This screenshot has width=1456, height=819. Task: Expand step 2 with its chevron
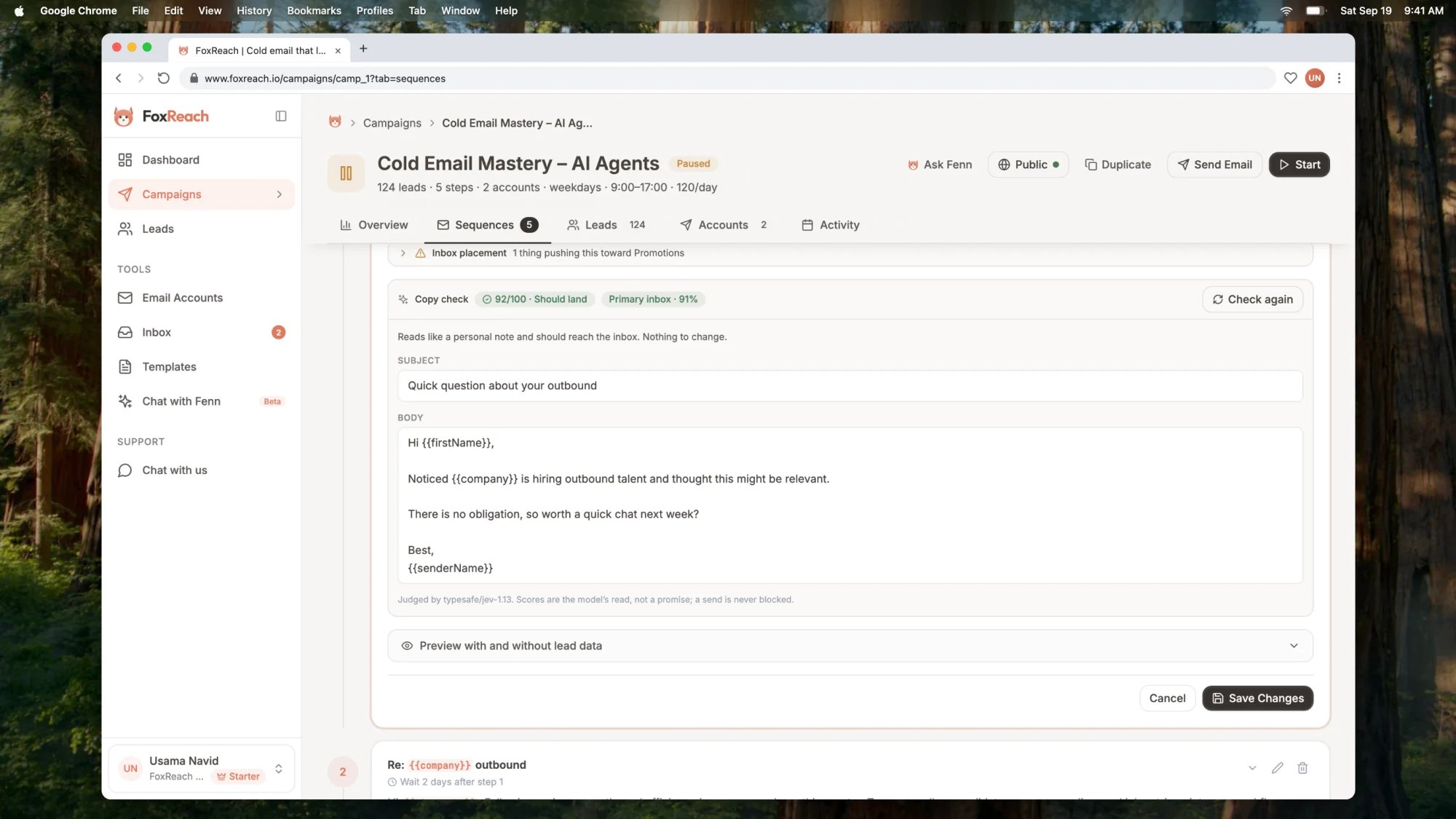(1252, 768)
